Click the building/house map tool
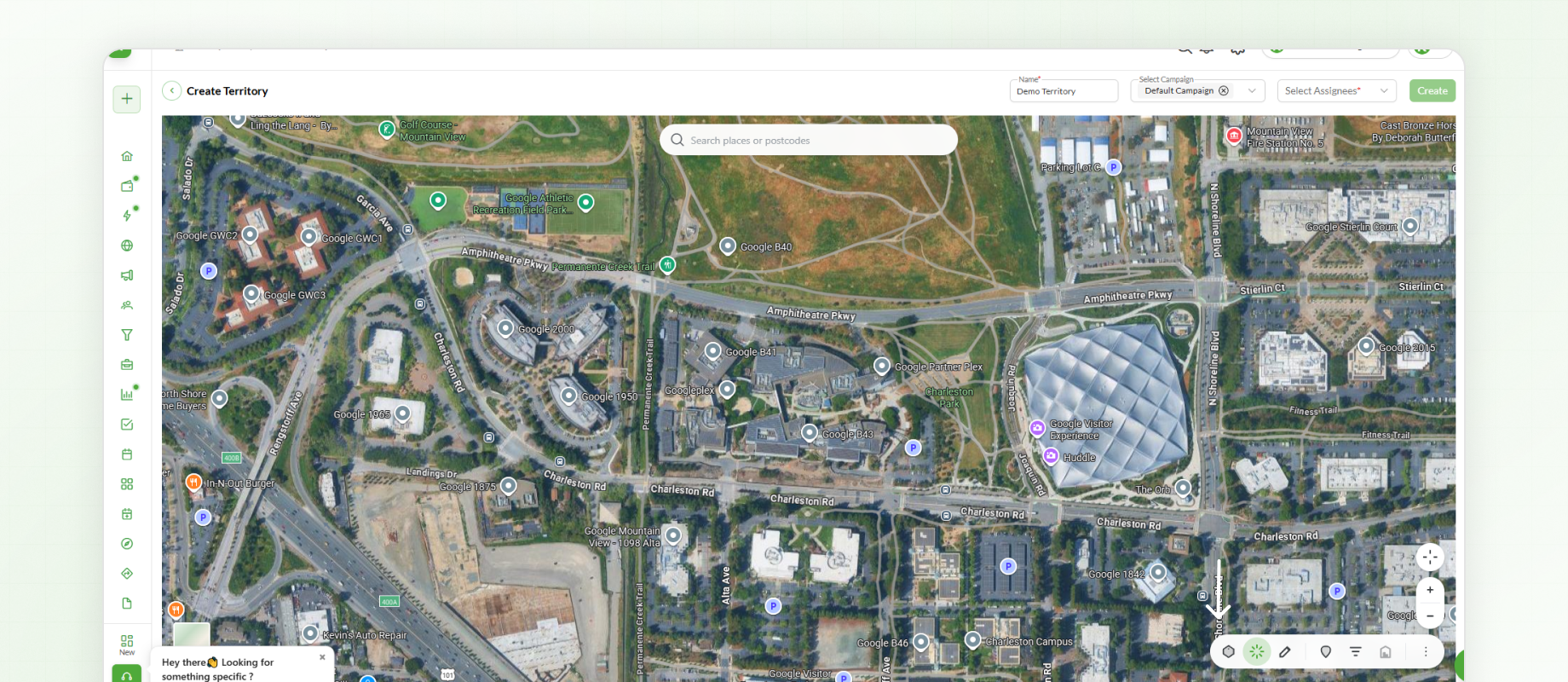Screen dimensions: 1568x682 (x=1386, y=652)
